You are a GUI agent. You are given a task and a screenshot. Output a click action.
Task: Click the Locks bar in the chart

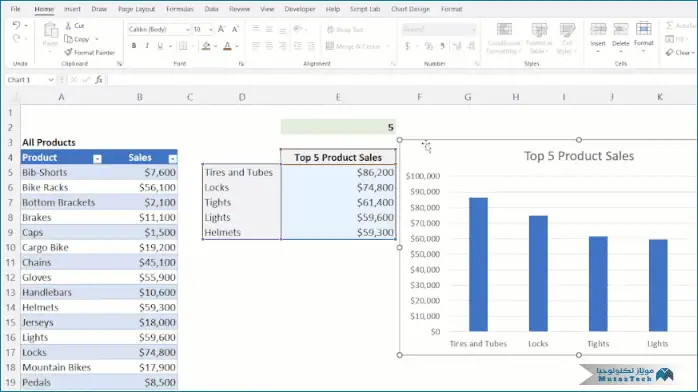point(538,273)
